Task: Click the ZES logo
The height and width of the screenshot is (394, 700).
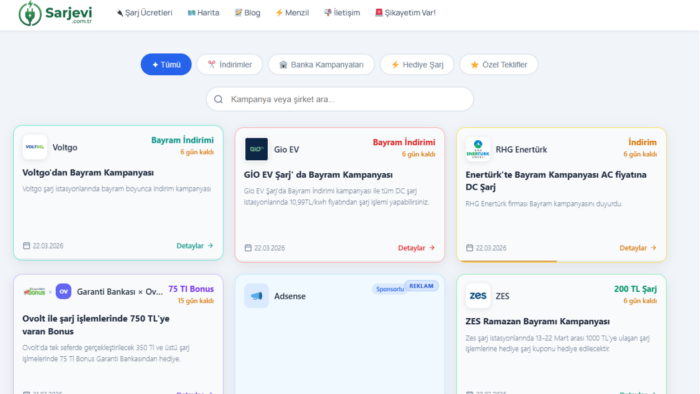Action: [x=478, y=295]
